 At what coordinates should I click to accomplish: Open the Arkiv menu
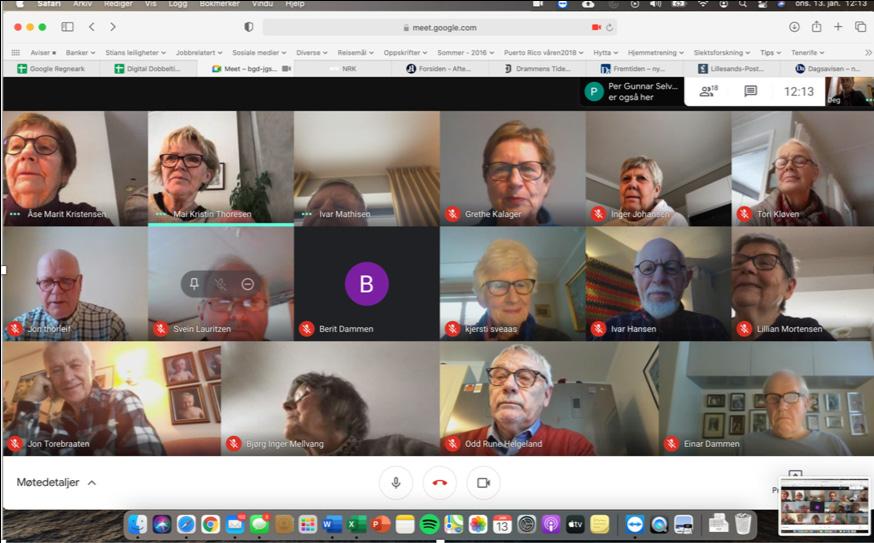pyautogui.click(x=82, y=4)
